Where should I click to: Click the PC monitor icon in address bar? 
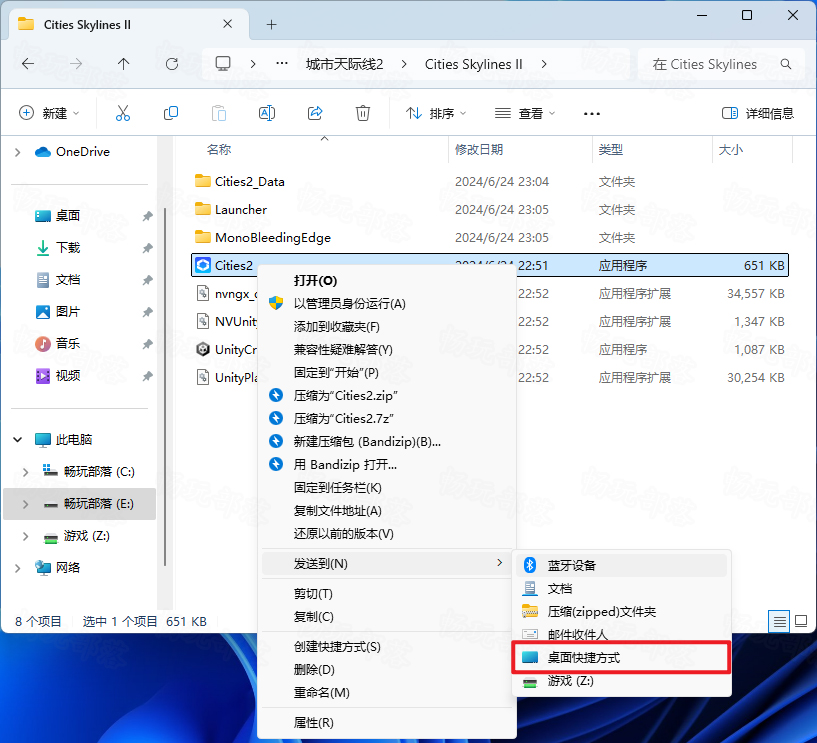click(x=223, y=64)
